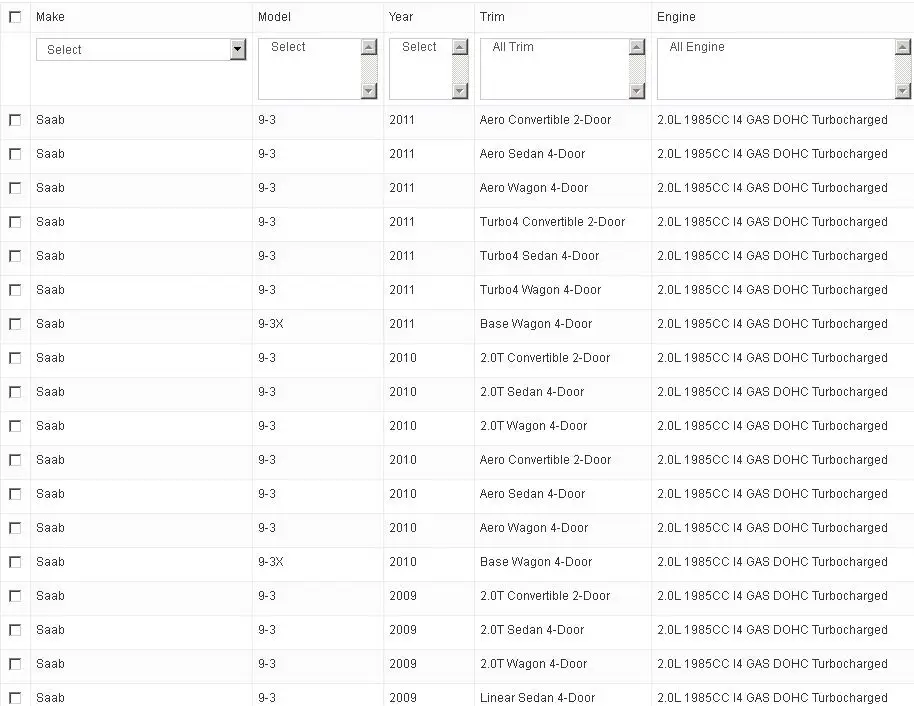Click the Year list scroll-down arrow
Image resolution: width=914 pixels, height=706 pixels.
[460, 91]
